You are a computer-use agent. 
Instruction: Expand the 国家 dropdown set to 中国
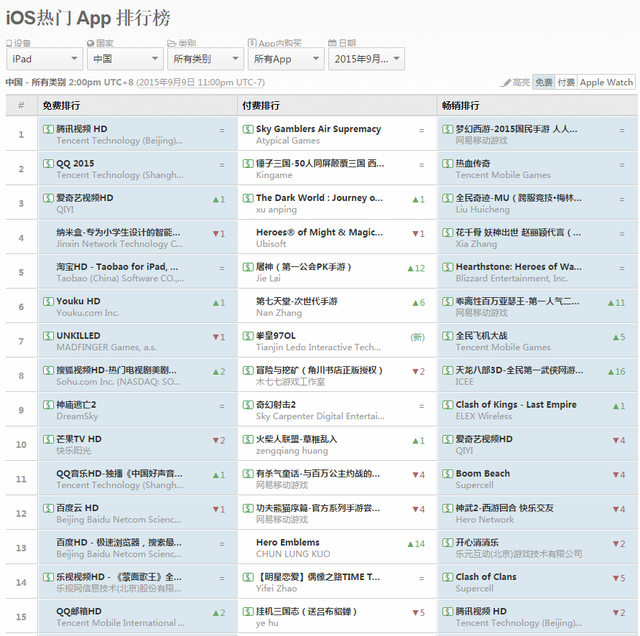coord(124,59)
